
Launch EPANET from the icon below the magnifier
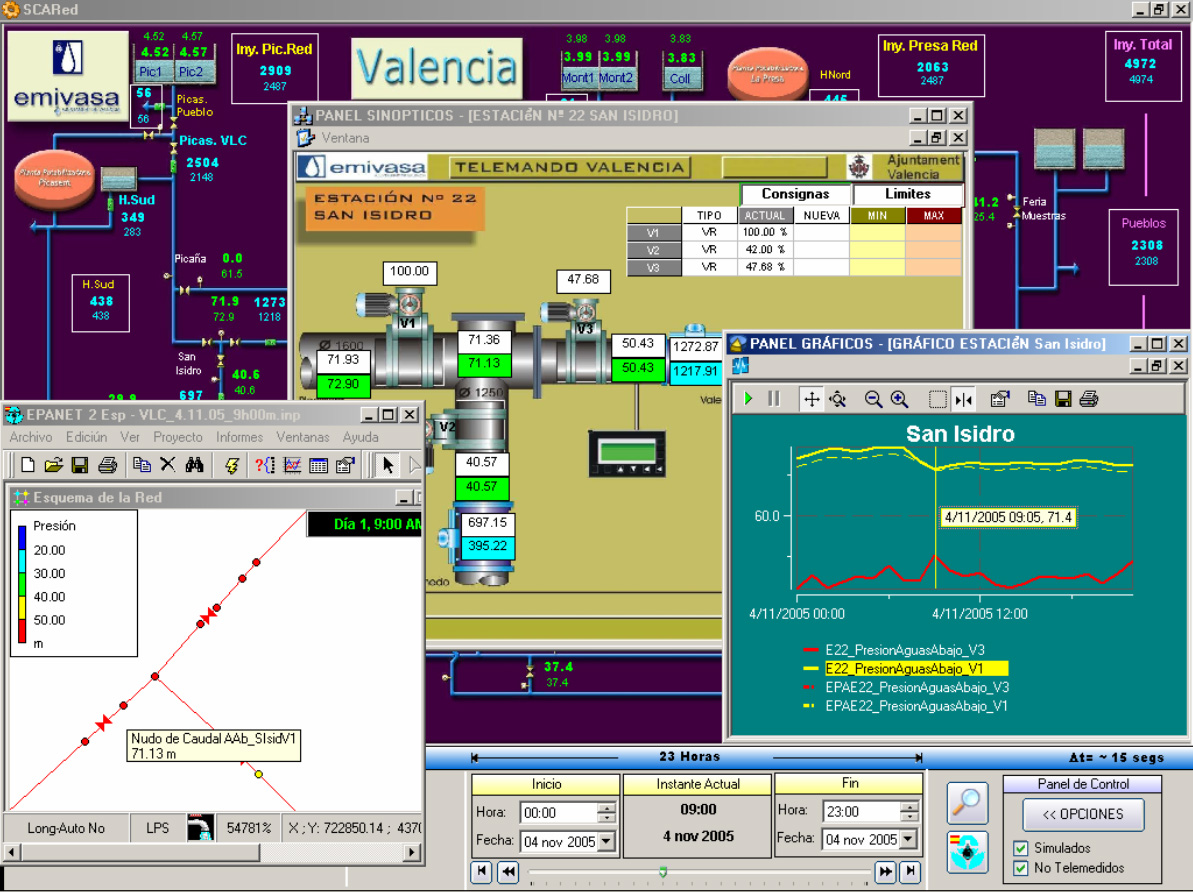point(967,852)
